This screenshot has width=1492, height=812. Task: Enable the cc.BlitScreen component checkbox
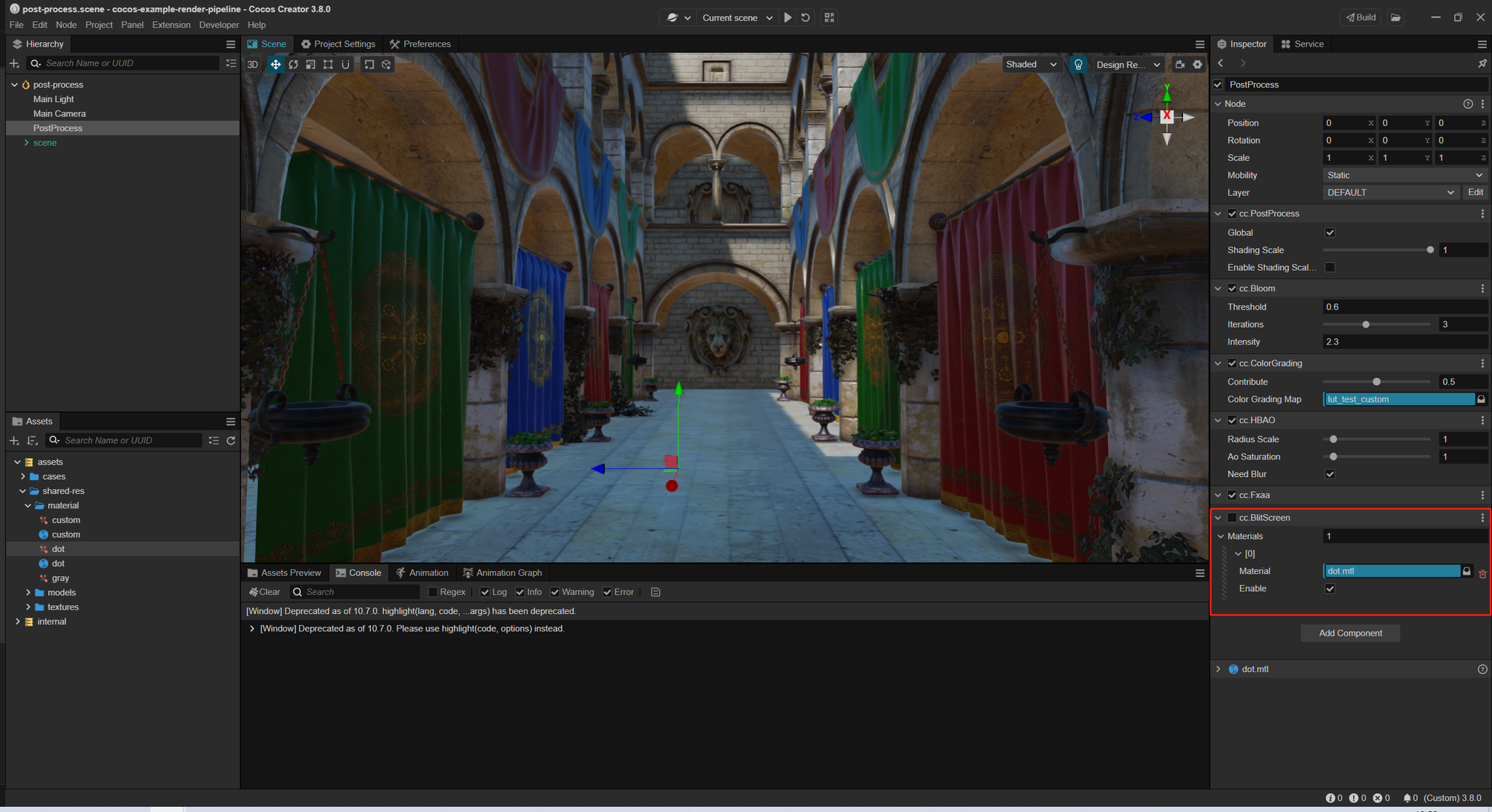click(x=1233, y=518)
